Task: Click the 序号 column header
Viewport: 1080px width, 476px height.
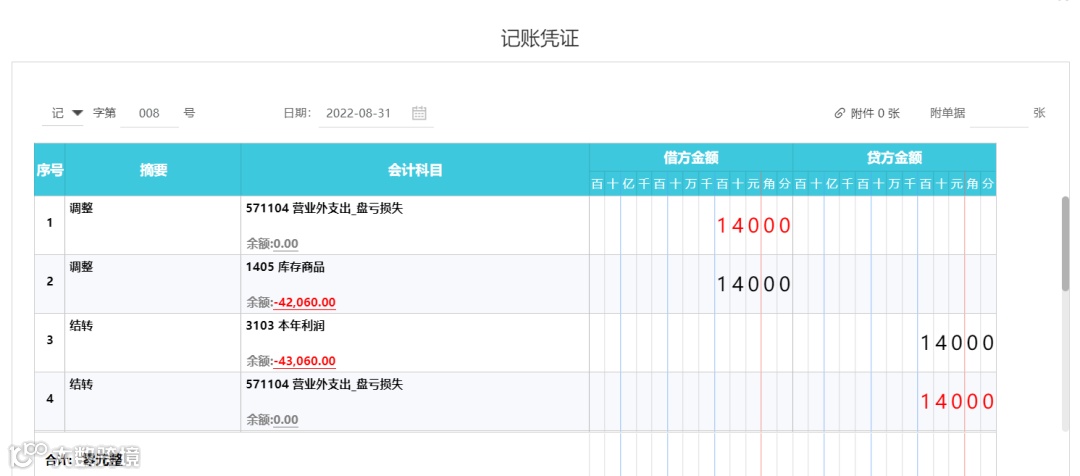Action: tap(50, 170)
